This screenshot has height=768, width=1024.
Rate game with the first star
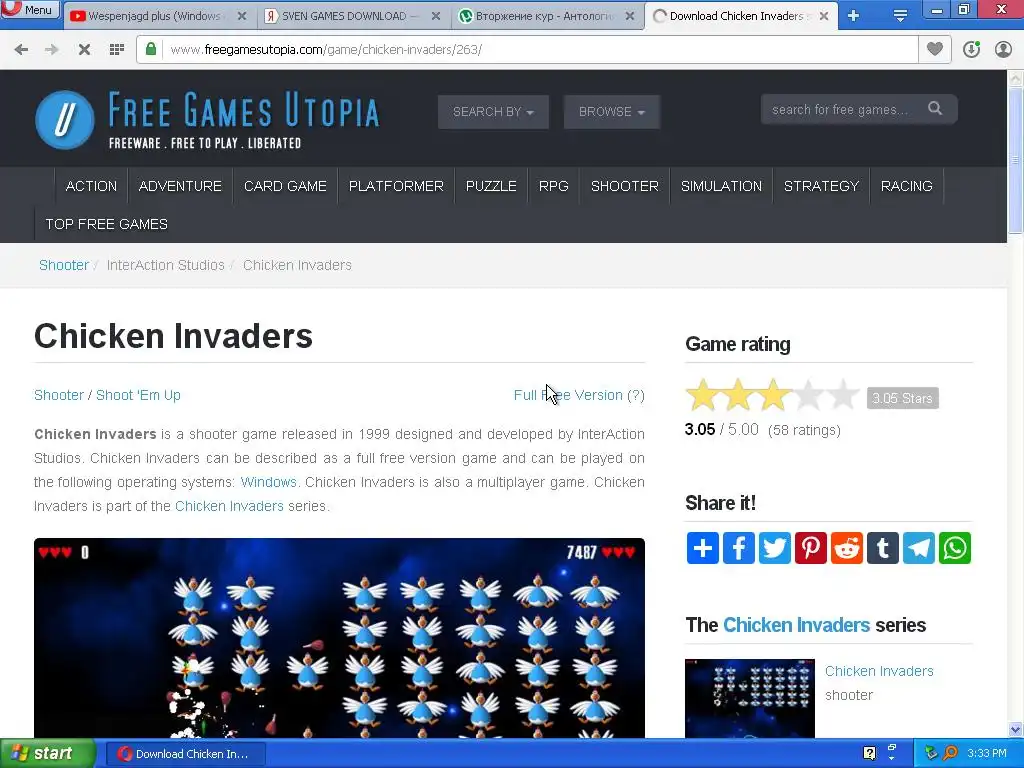(703, 395)
